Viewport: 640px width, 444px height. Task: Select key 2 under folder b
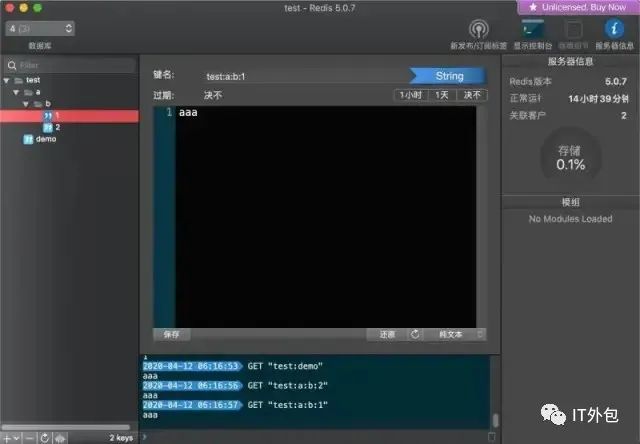[69, 128]
